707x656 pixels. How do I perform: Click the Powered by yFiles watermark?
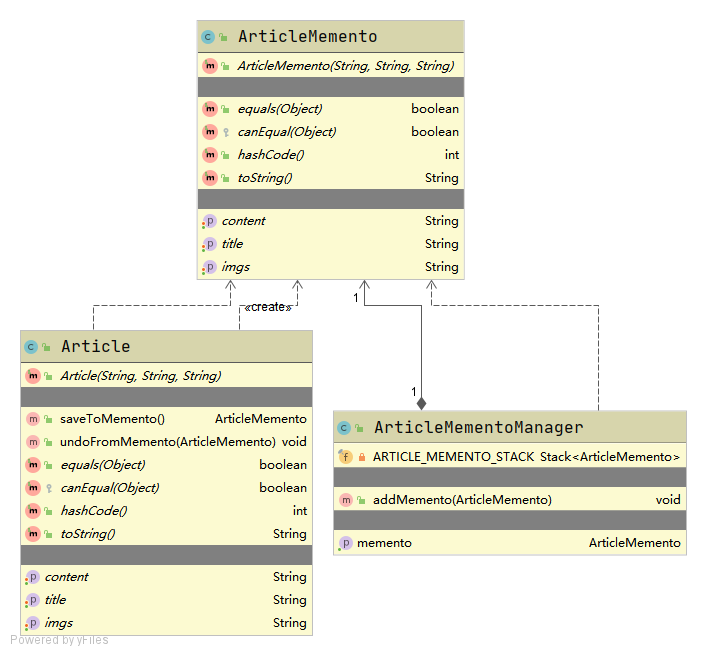click(60, 640)
